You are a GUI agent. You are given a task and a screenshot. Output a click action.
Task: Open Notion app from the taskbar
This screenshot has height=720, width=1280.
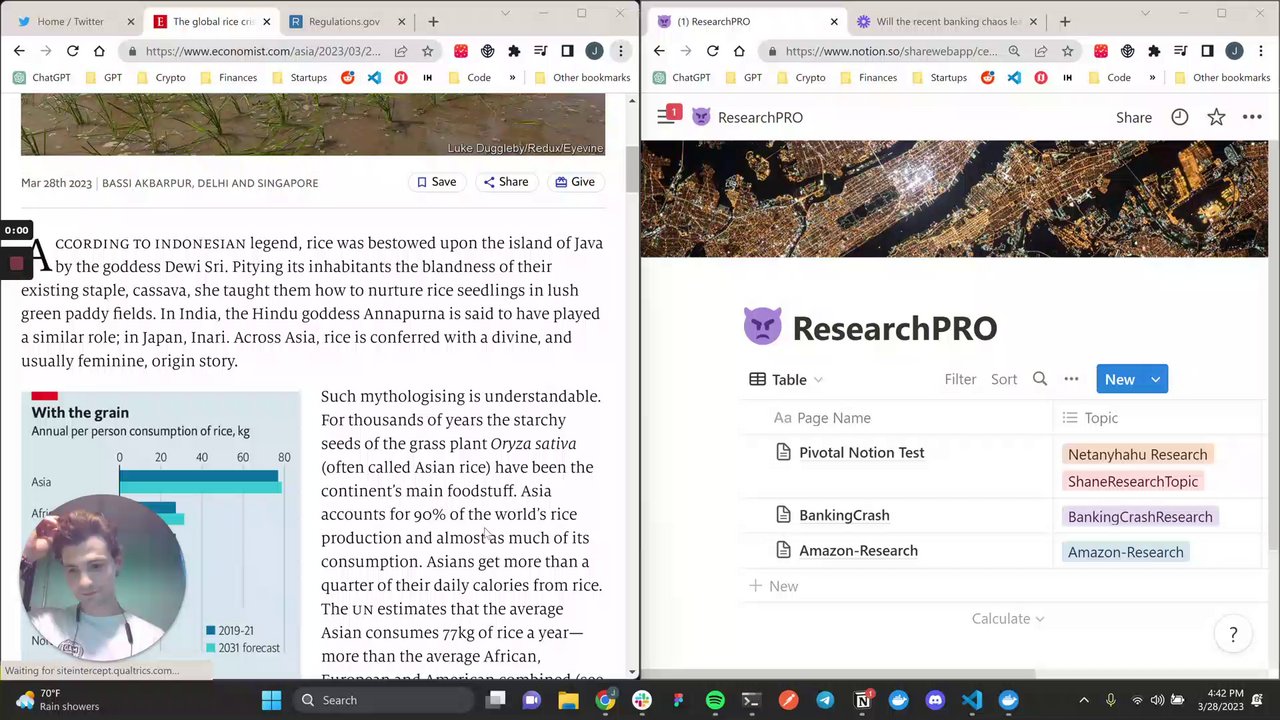tap(862, 700)
